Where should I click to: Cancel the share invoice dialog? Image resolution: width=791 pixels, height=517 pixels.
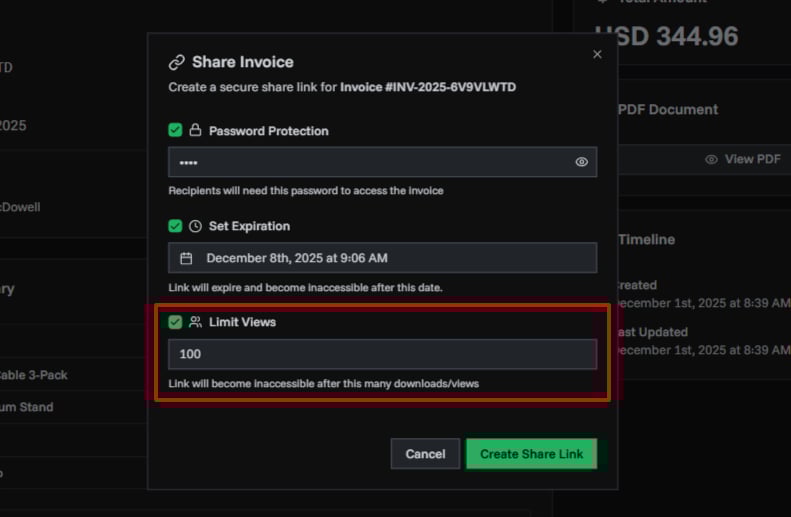pyautogui.click(x=425, y=454)
